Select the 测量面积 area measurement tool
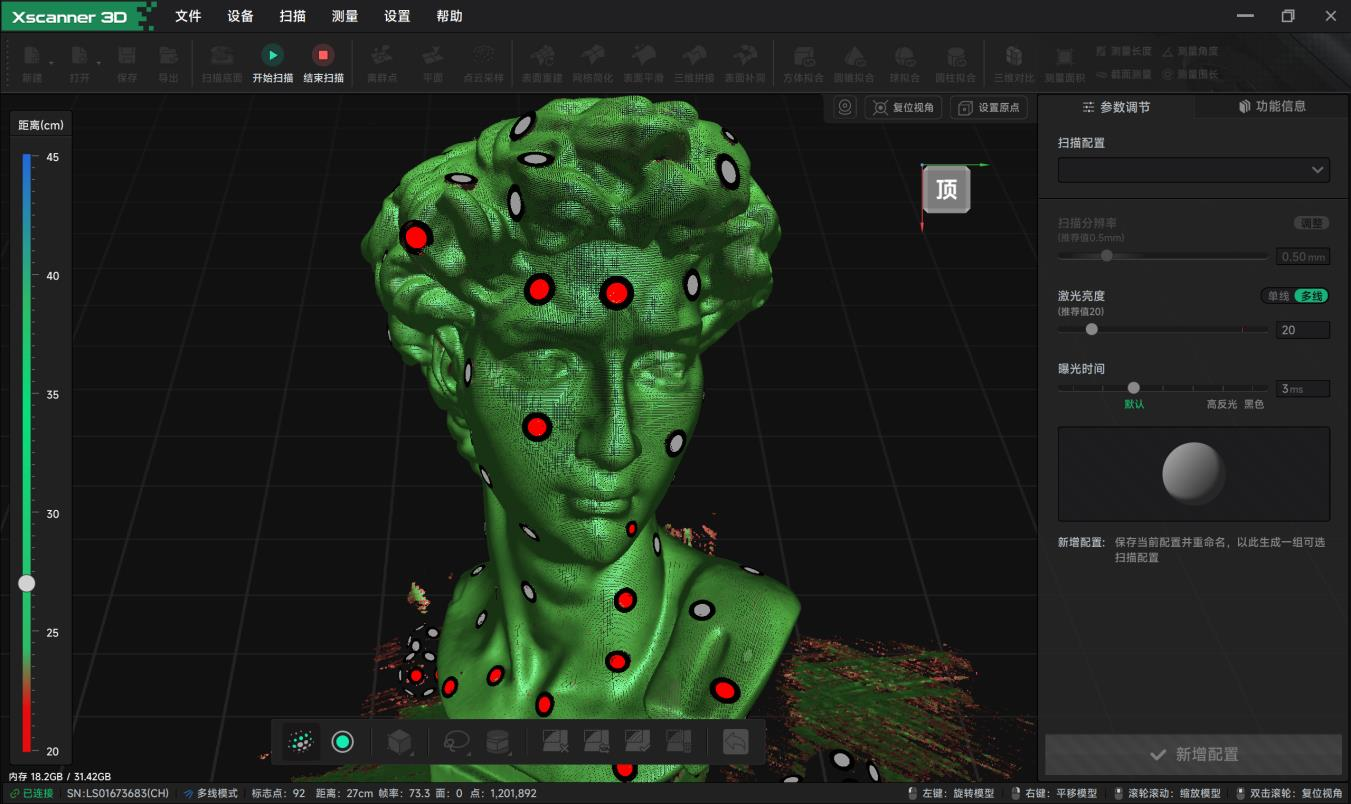Viewport: 1351px width, 804px height. (1064, 63)
